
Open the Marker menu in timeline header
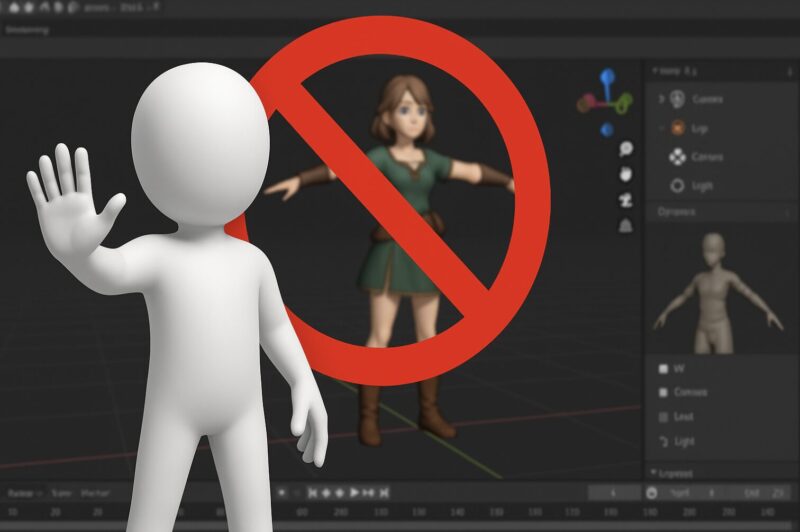[95, 493]
